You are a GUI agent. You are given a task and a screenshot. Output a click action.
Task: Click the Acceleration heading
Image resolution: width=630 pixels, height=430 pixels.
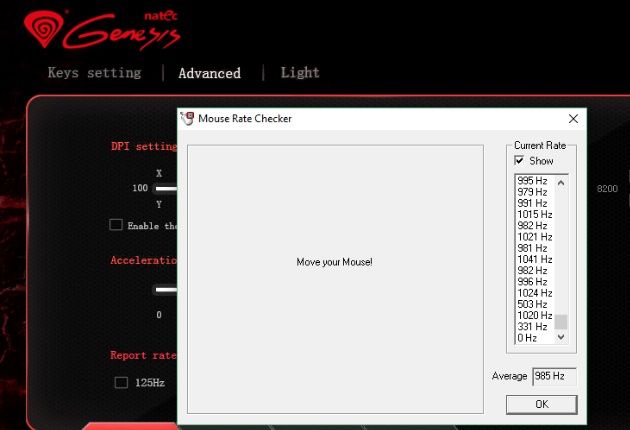point(143,260)
